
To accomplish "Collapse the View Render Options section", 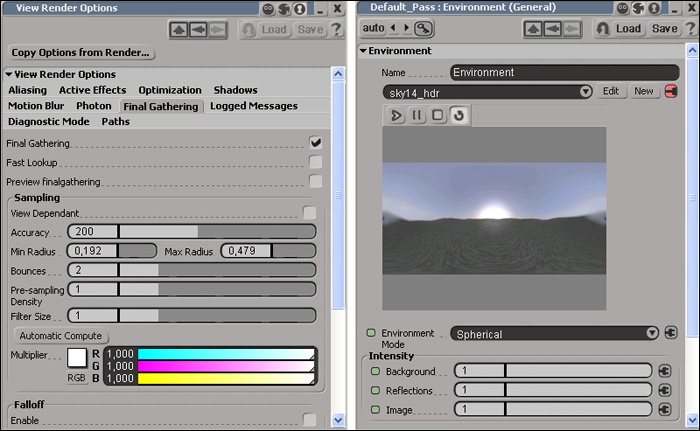I will click(8, 74).
